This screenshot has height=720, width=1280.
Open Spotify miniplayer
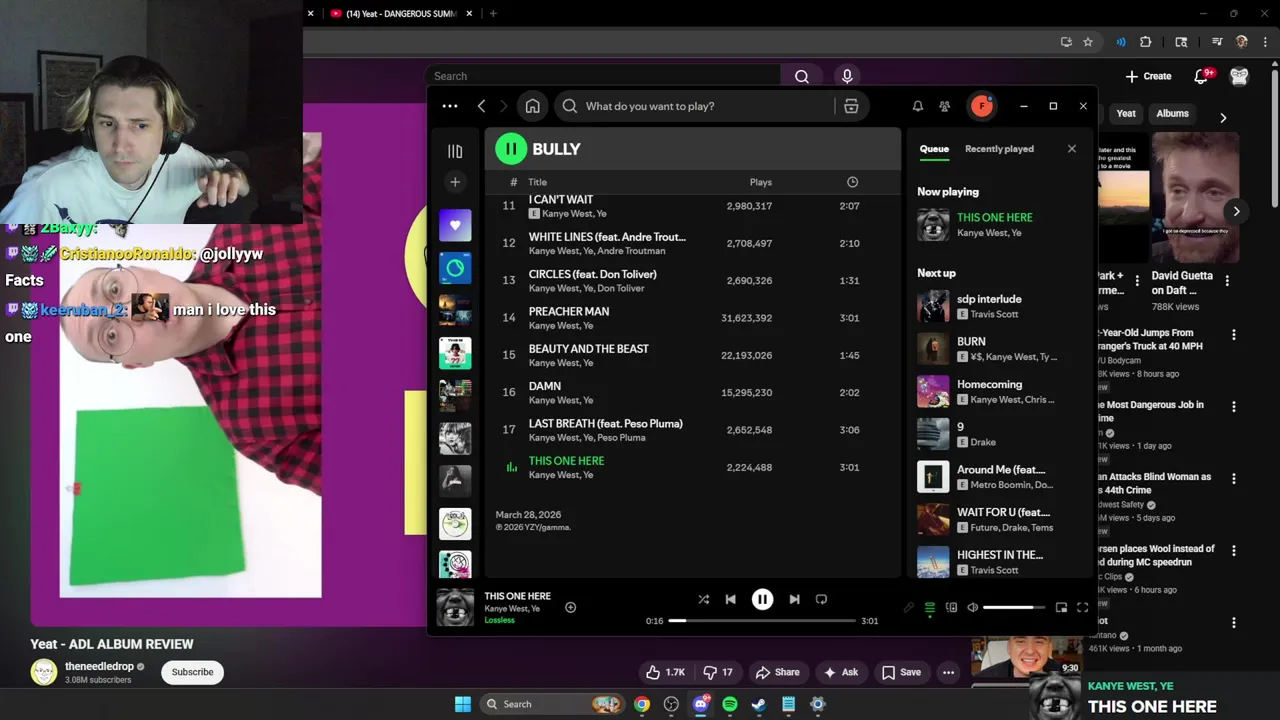1061,607
